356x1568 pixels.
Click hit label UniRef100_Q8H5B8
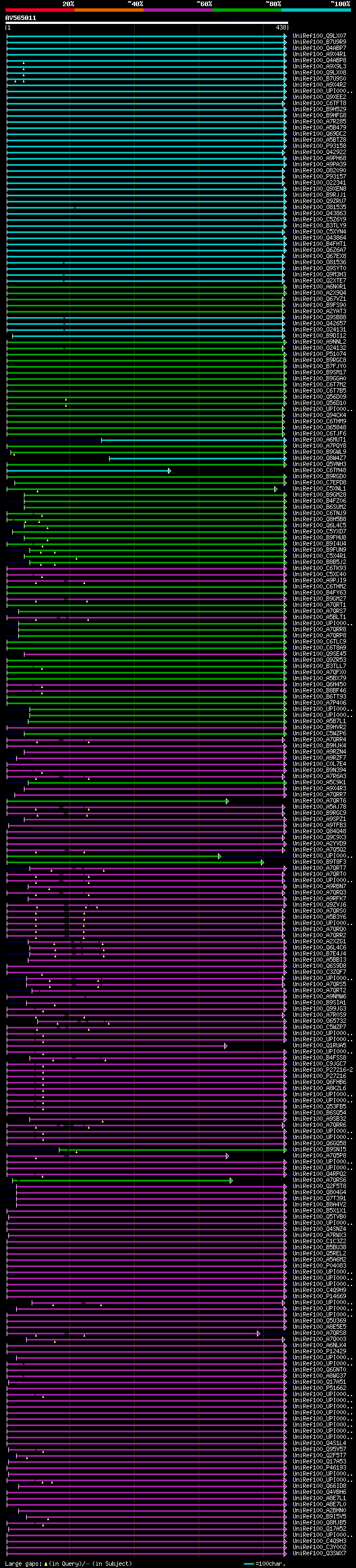point(319,519)
